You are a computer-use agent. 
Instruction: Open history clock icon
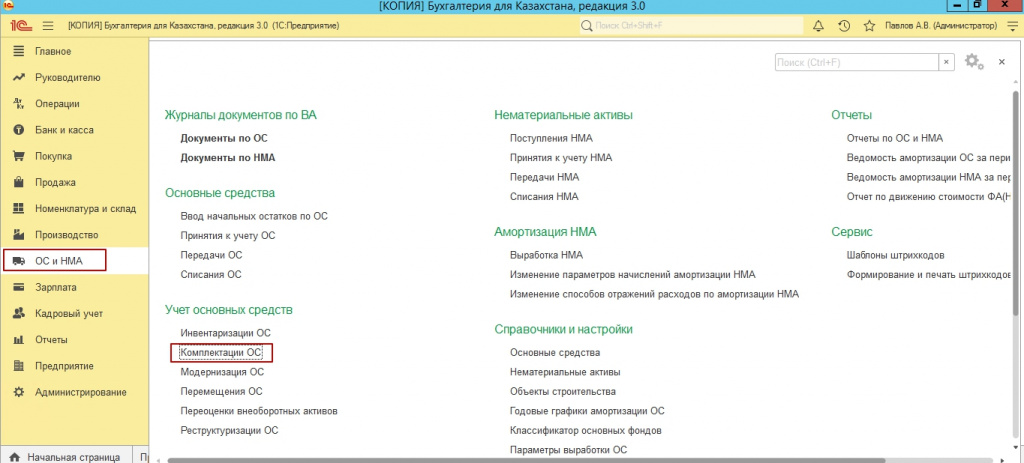click(844, 26)
